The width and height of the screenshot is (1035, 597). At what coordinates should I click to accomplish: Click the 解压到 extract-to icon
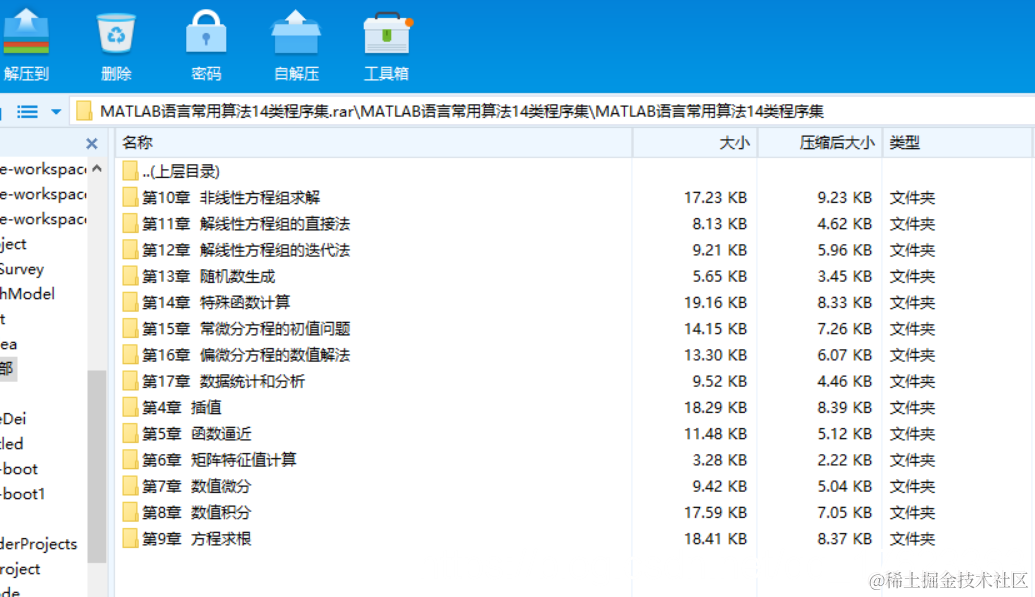coord(26,31)
